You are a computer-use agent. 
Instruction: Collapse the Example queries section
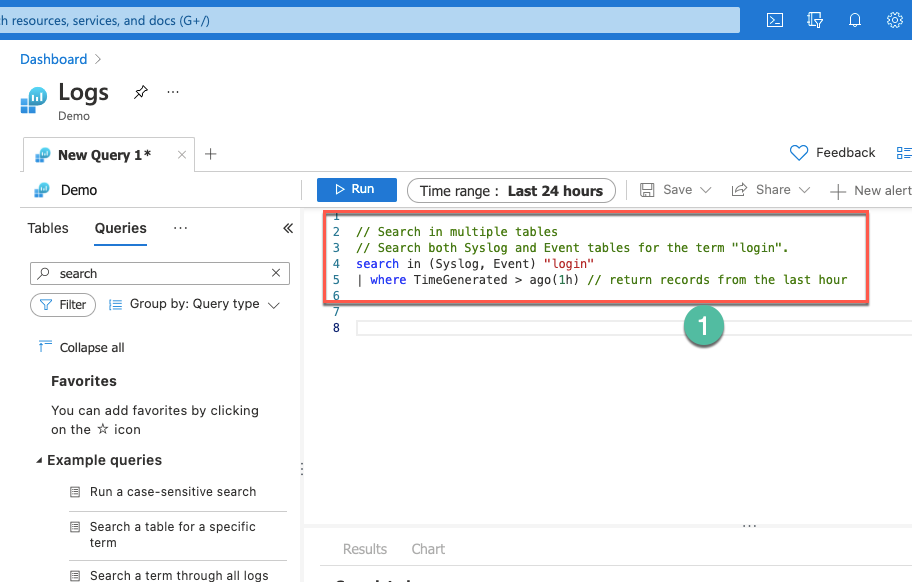click(x=39, y=460)
